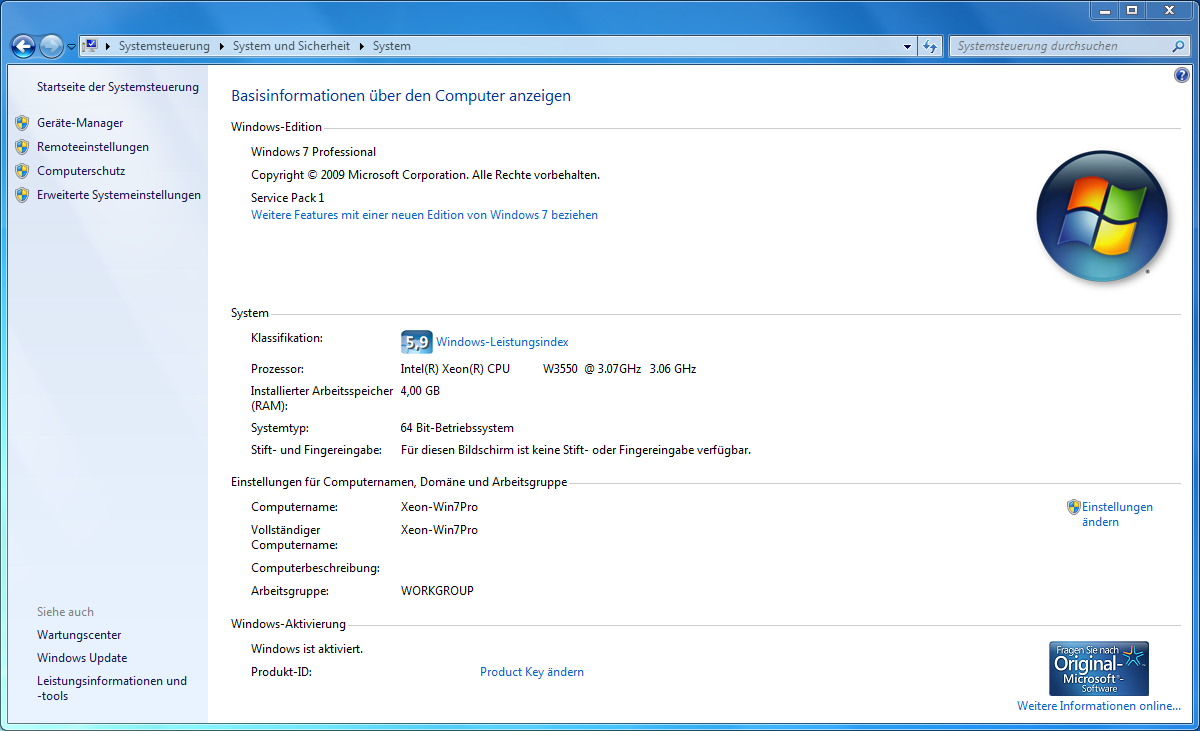This screenshot has height=731, width=1200.
Task: Select the System breadcrumb
Action: 392,46
